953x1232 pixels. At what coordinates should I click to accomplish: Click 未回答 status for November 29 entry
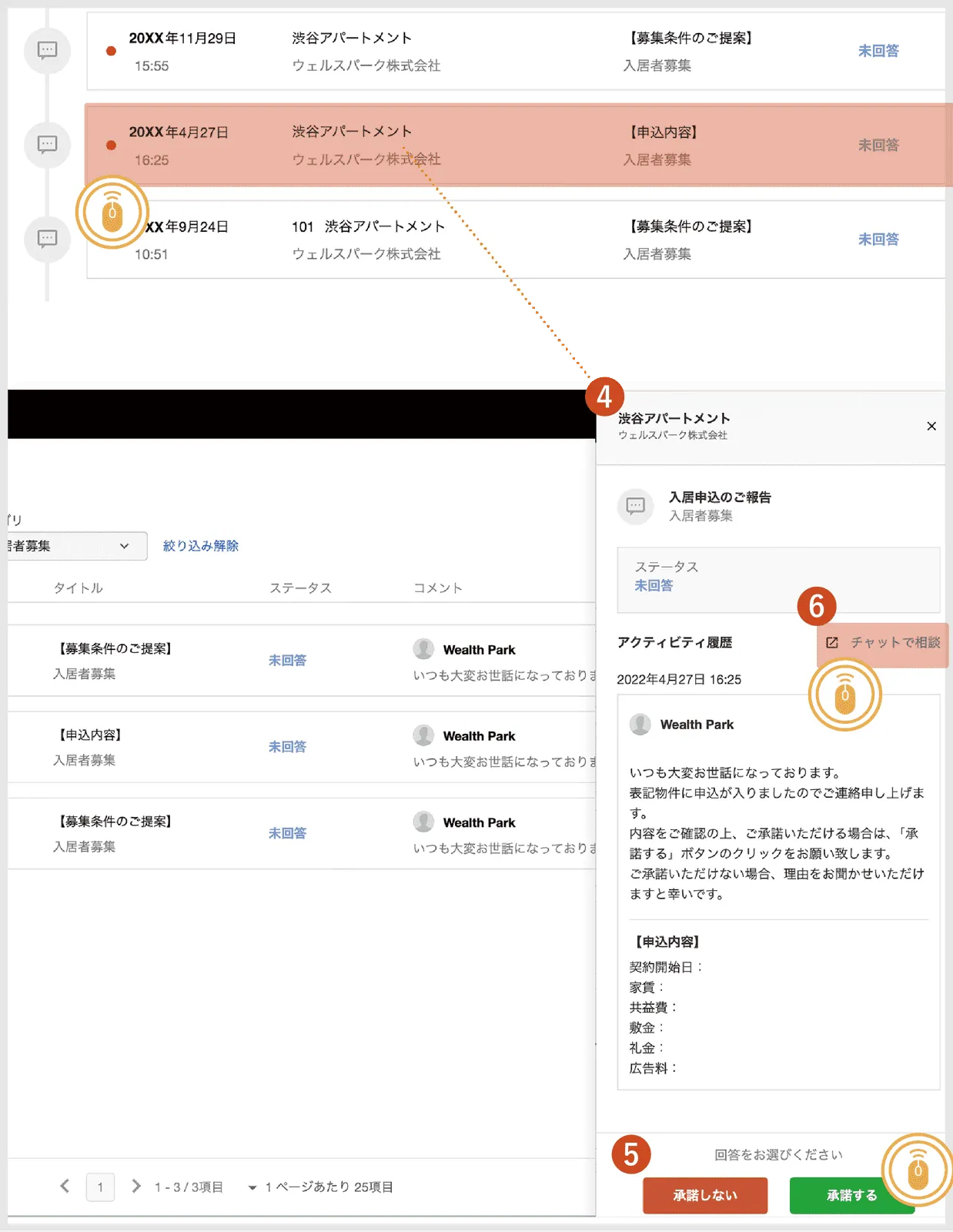click(878, 51)
